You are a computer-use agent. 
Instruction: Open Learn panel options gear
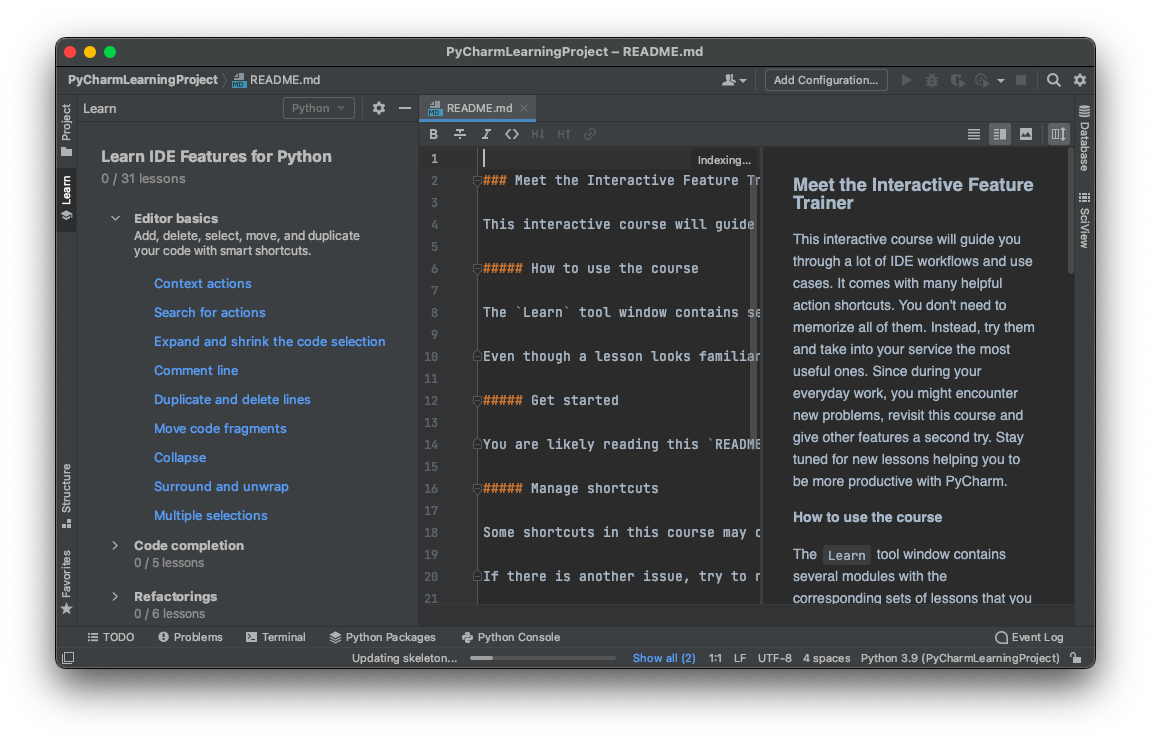click(x=379, y=108)
